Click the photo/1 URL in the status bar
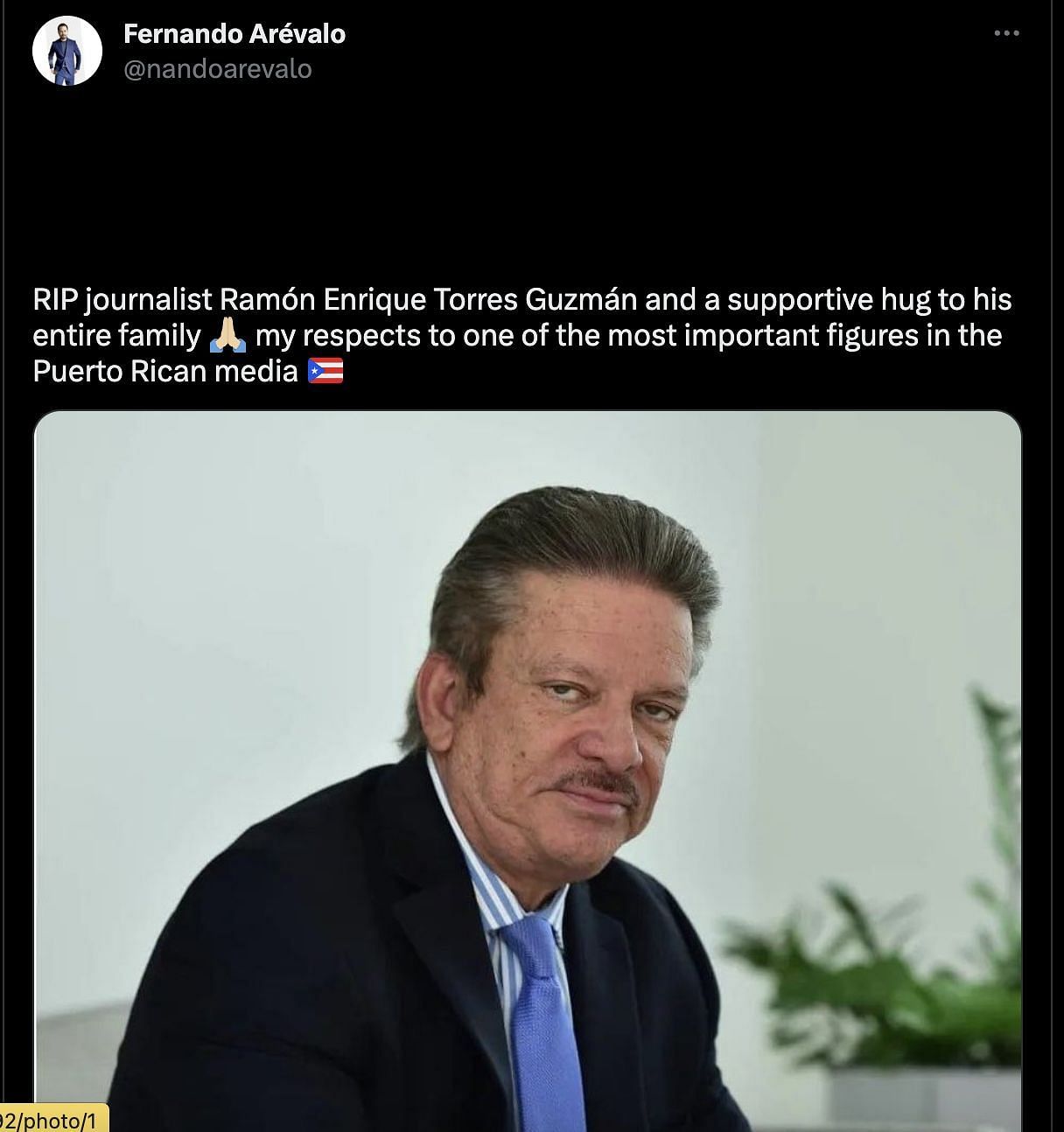The height and width of the screenshot is (1132, 1064). (x=54, y=1119)
